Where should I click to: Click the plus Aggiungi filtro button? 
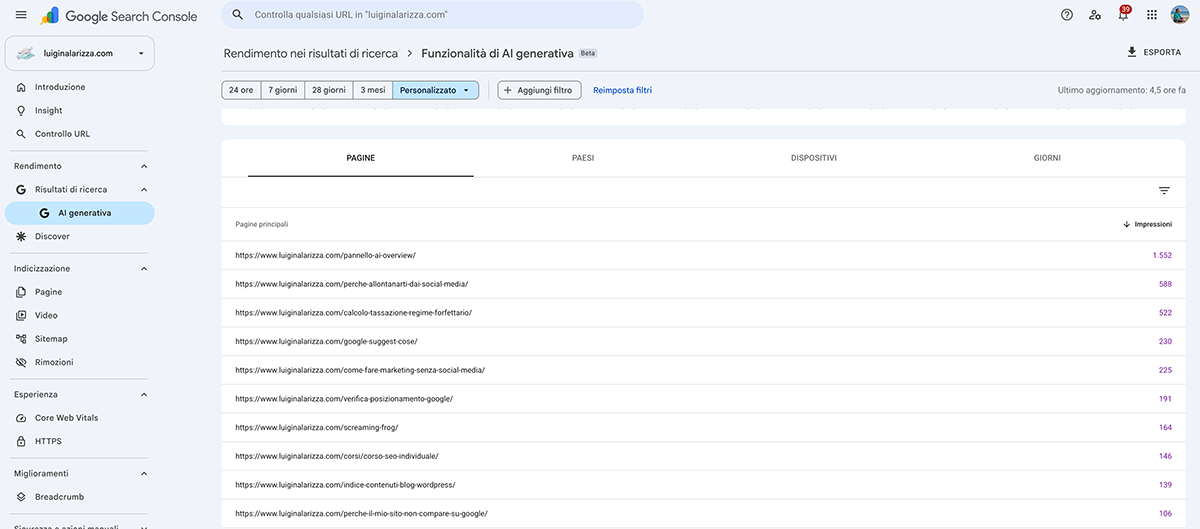(539, 90)
